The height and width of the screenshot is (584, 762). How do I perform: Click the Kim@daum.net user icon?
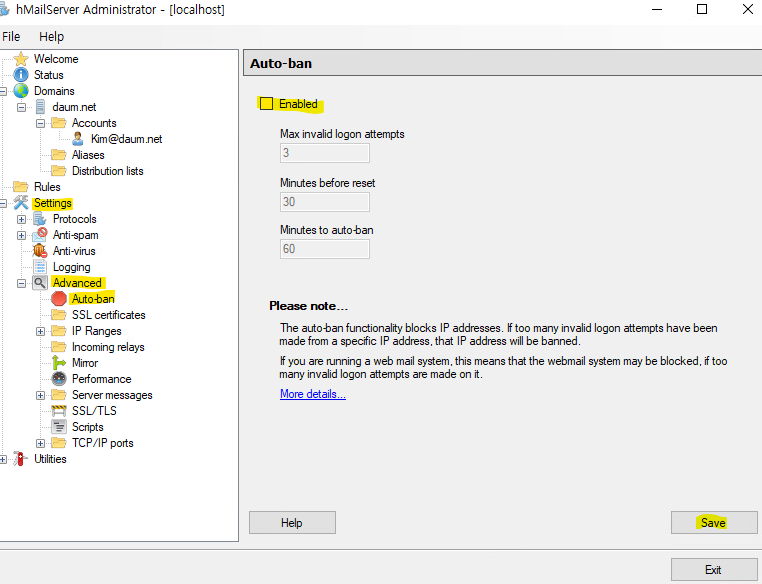point(78,139)
